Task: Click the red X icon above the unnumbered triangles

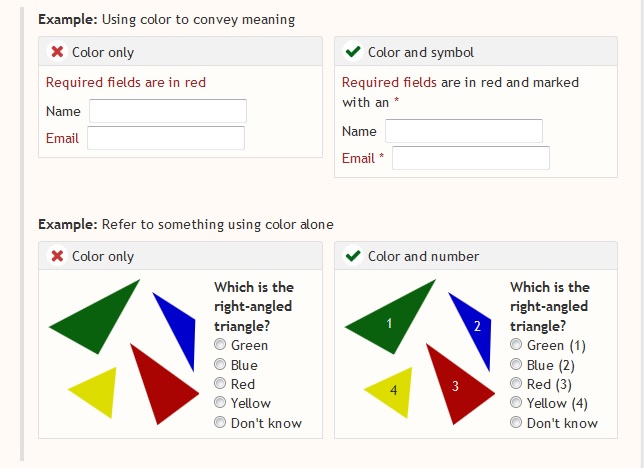Action: [57, 256]
